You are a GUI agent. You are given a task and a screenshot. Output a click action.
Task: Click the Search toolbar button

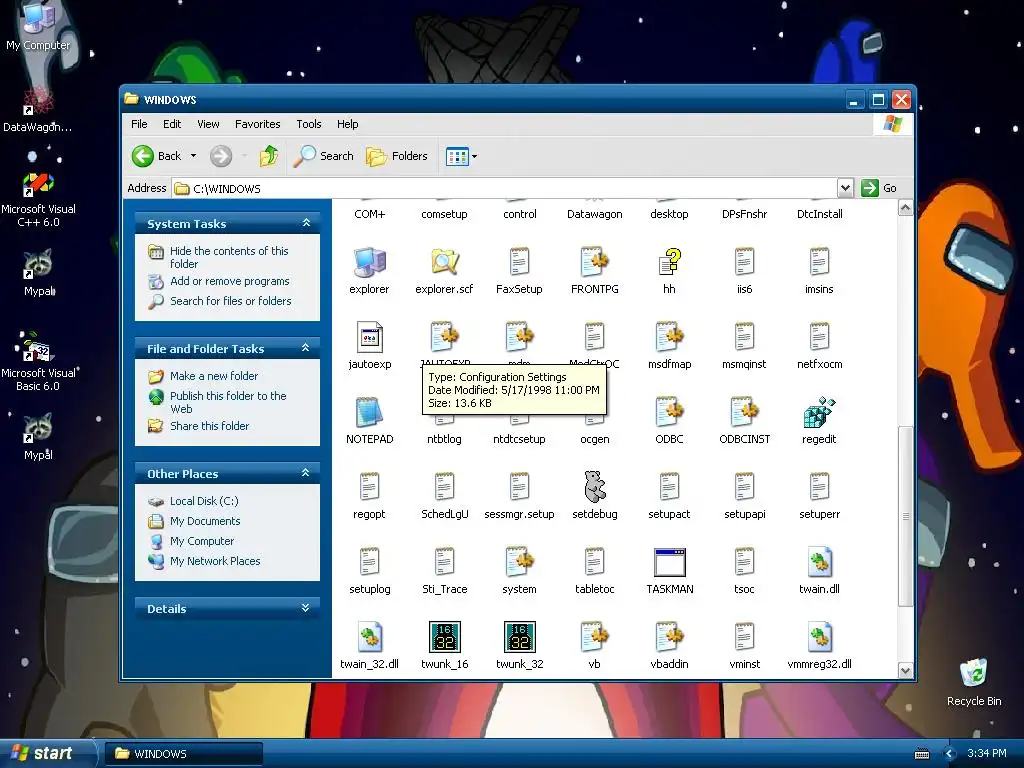(x=323, y=156)
